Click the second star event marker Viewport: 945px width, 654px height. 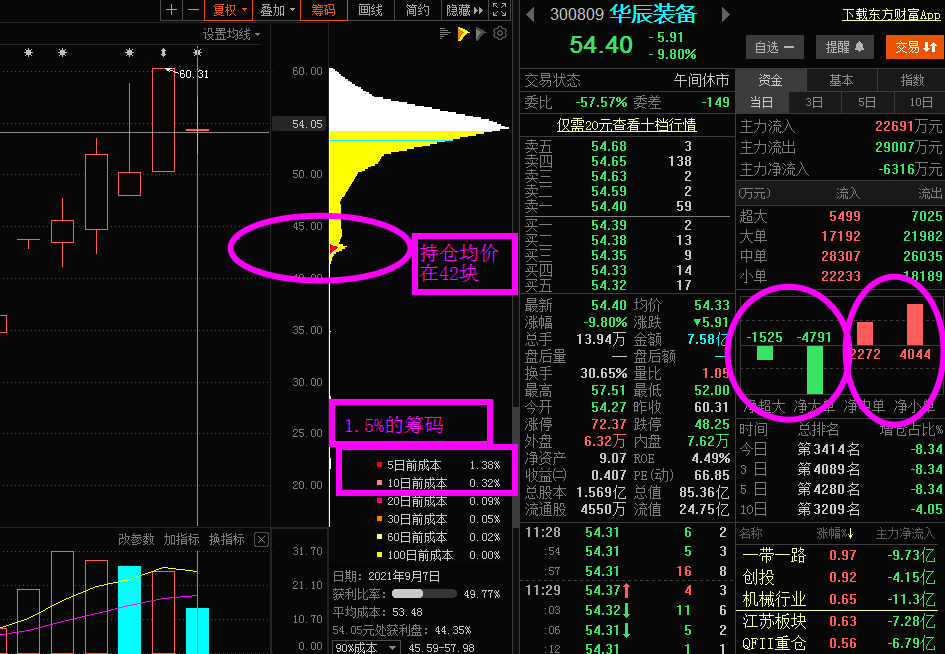click(x=62, y=53)
